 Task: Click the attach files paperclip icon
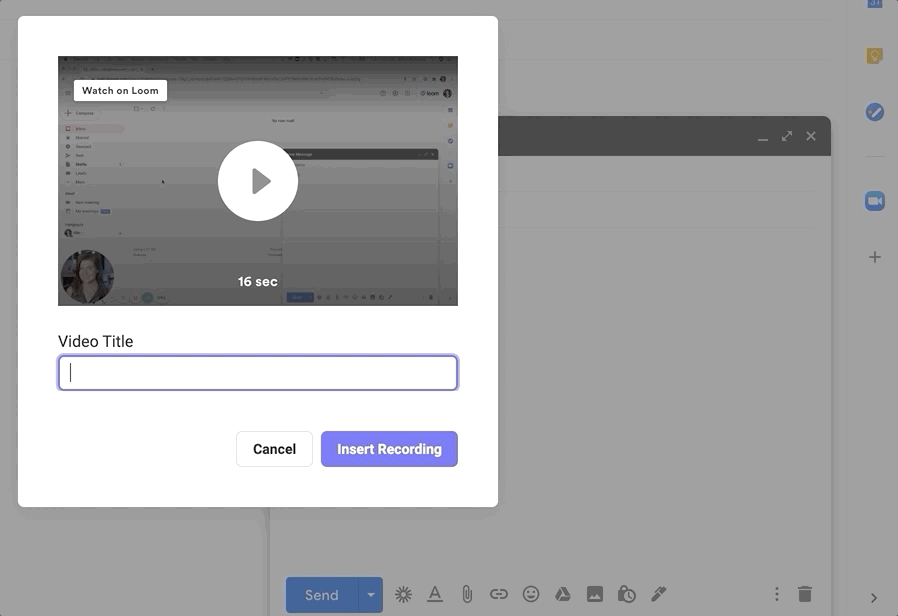tap(467, 594)
